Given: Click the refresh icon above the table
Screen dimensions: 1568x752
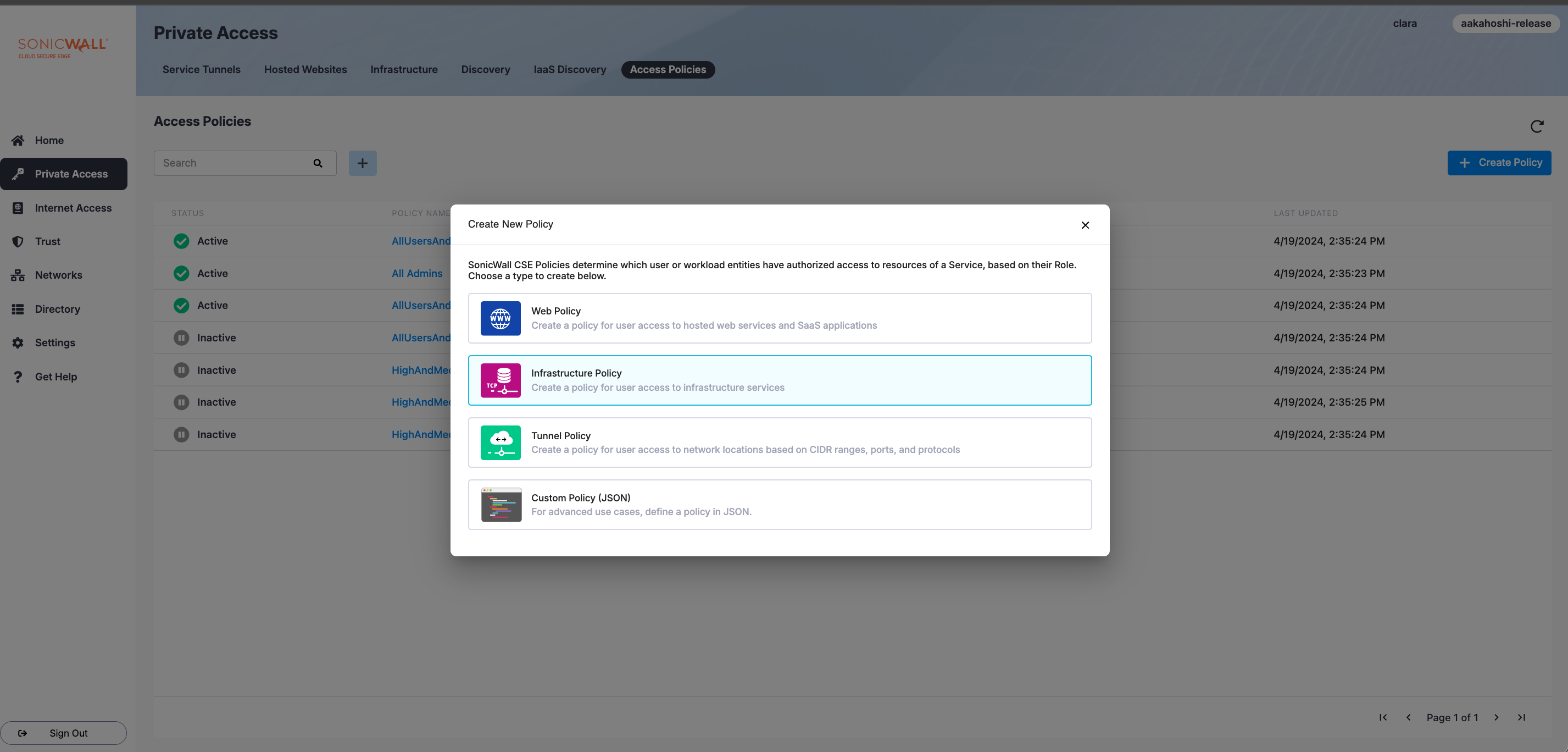Looking at the screenshot, I should click(x=1536, y=126).
